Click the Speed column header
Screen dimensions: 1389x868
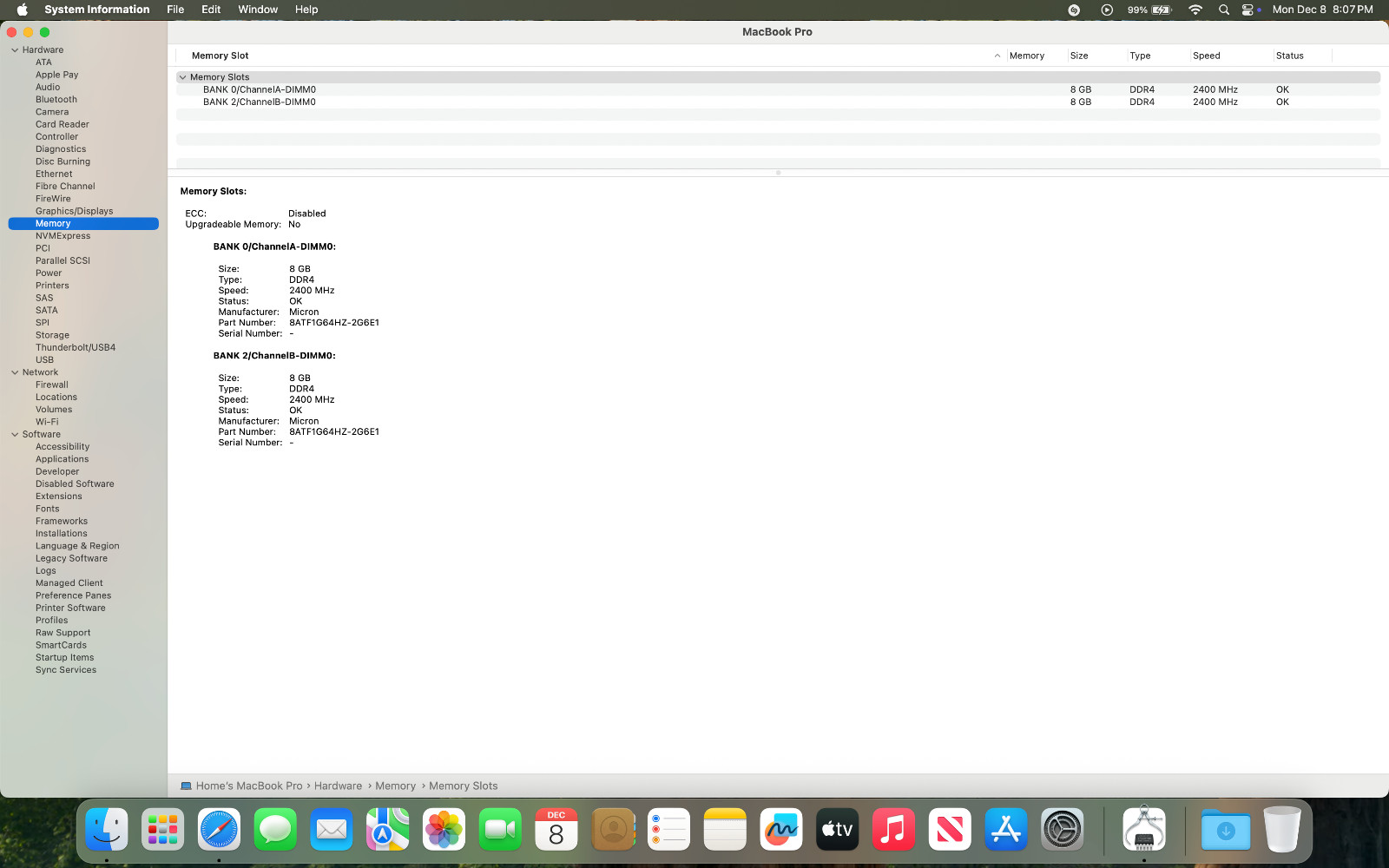click(x=1231, y=56)
